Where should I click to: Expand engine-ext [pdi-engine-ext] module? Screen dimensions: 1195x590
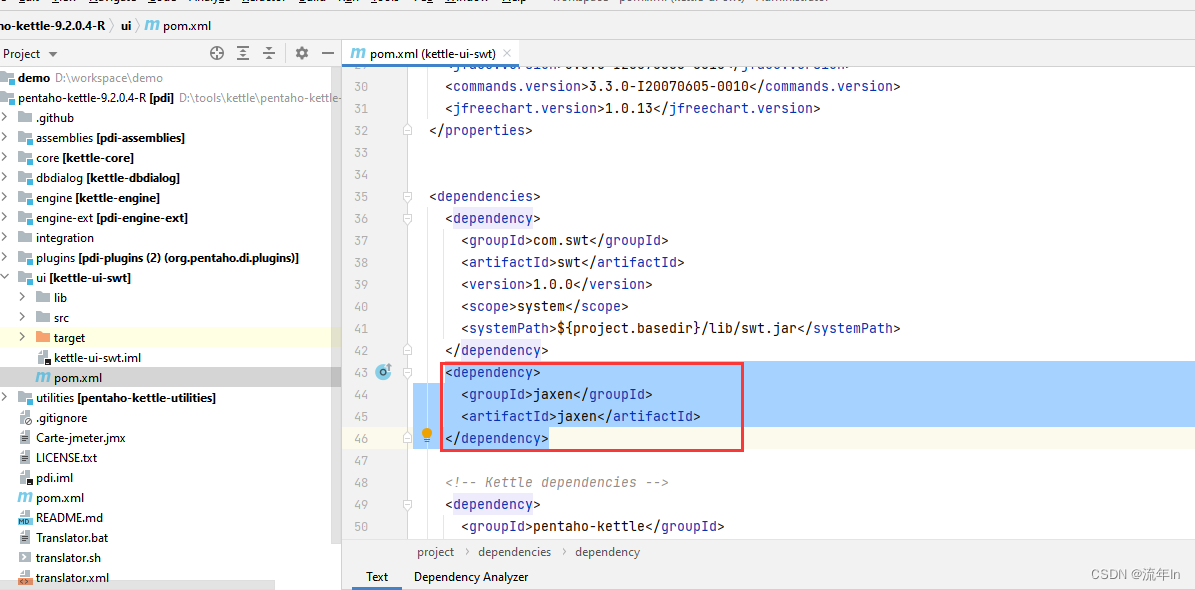pos(5,217)
